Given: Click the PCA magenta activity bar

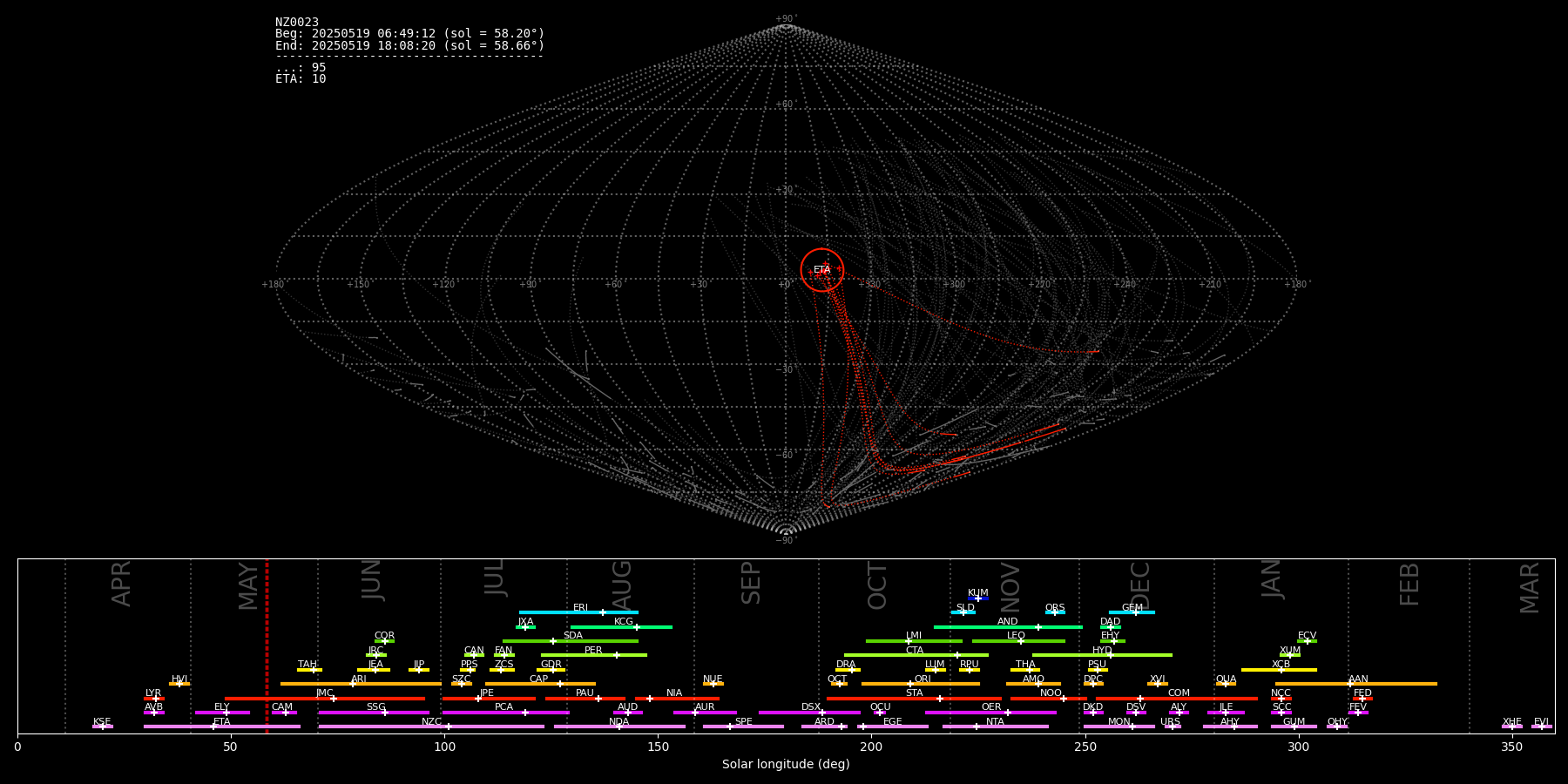Looking at the screenshot, I should pos(505,713).
